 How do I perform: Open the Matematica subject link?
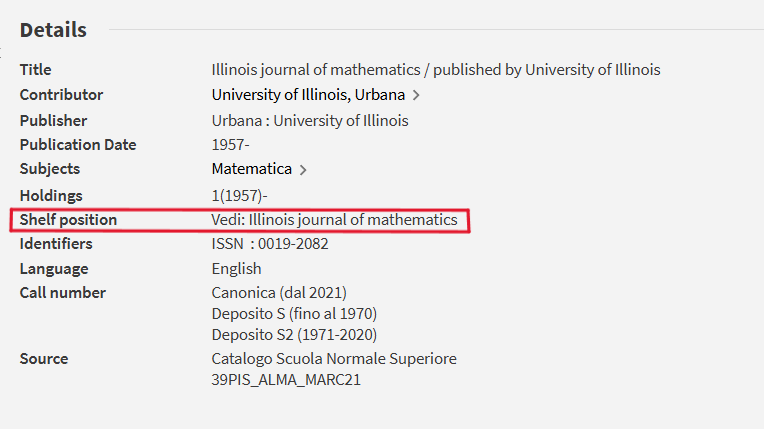point(251,169)
